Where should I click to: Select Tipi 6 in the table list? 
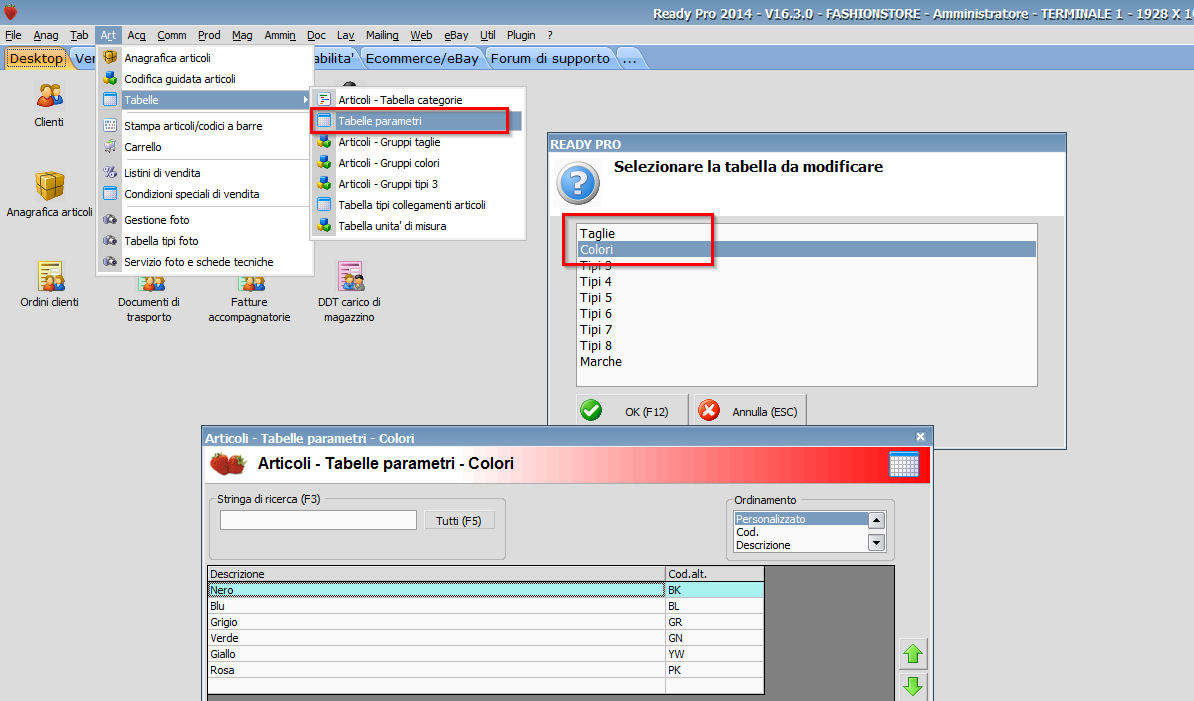tap(806, 314)
